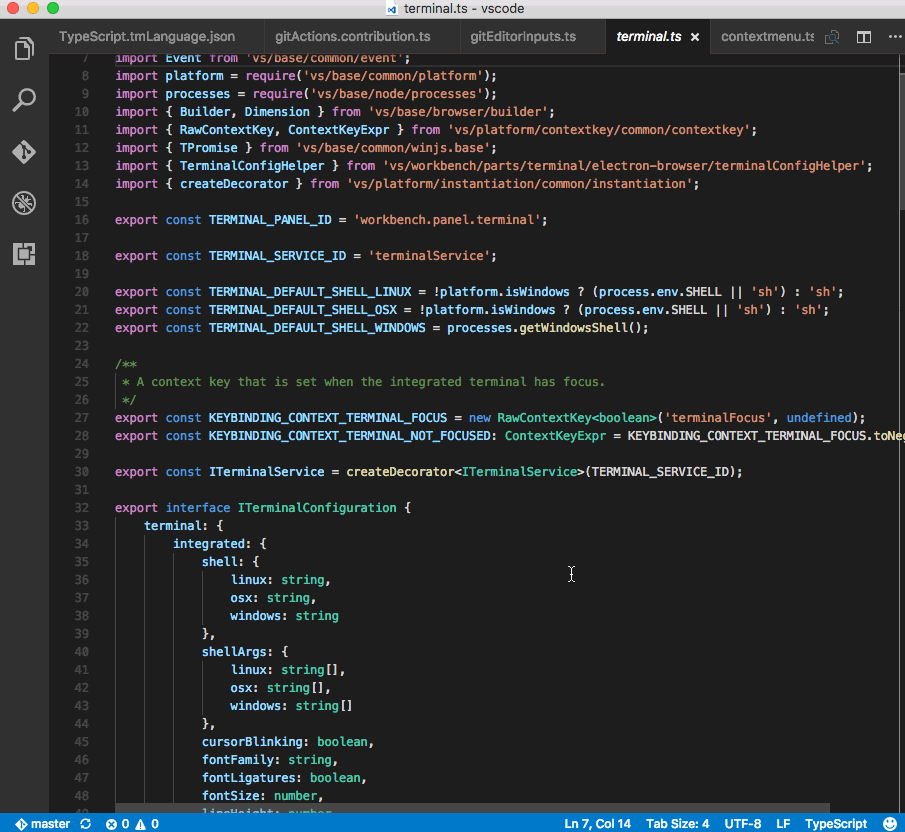905x832 pixels.
Task: Toggle the warnings count indicator
Action: click(x=145, y=824)
